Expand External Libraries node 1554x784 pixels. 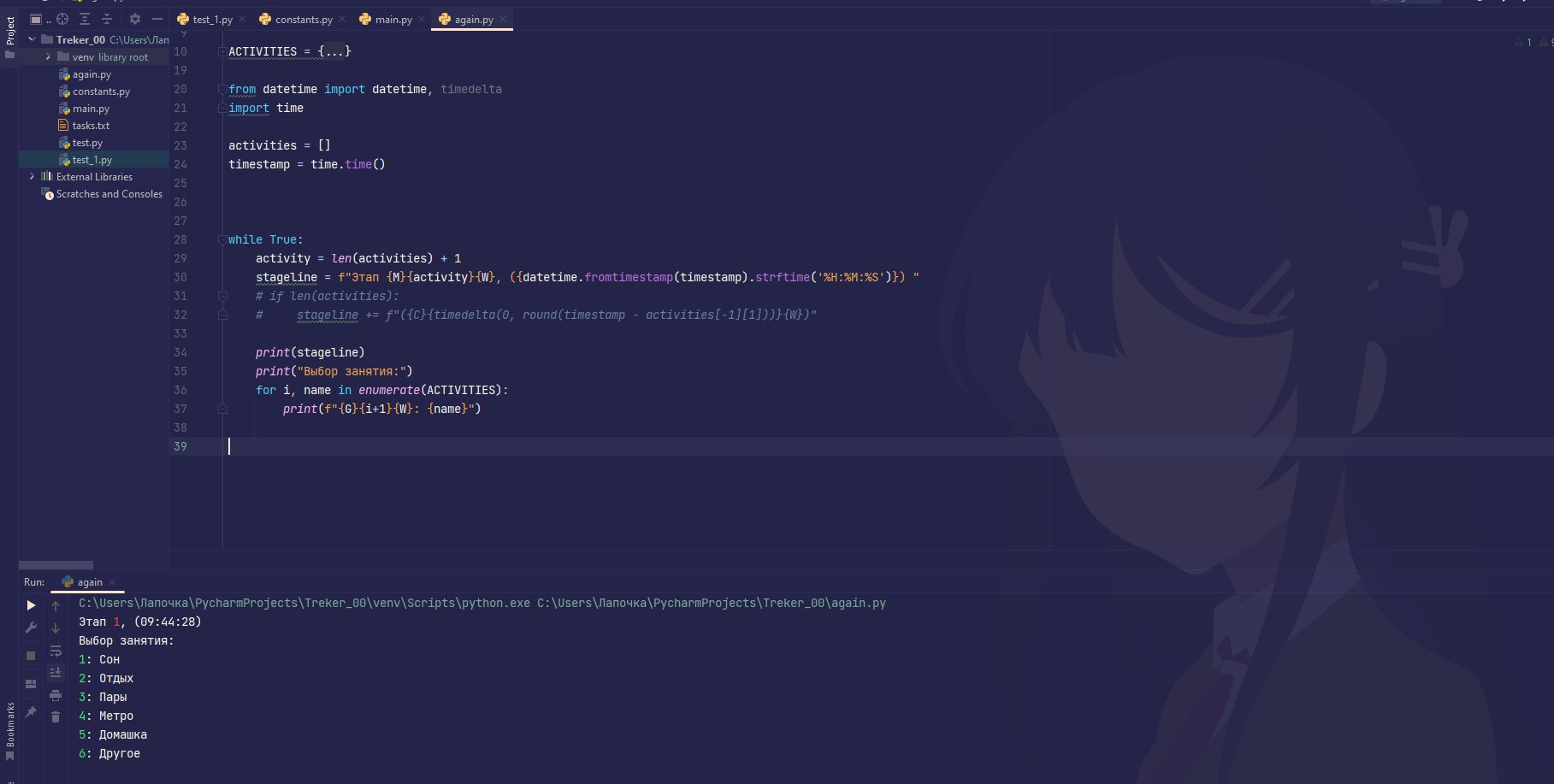click(x=32, y=177)
